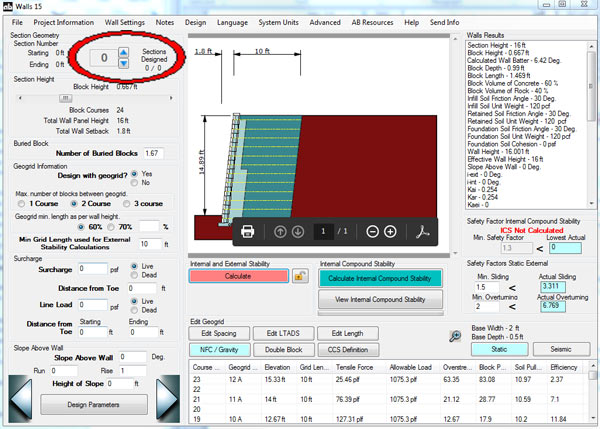Select No for Design with geogrid
This screenshot has height=429, width=600.
pyautogui.click(x=134, y=183)
